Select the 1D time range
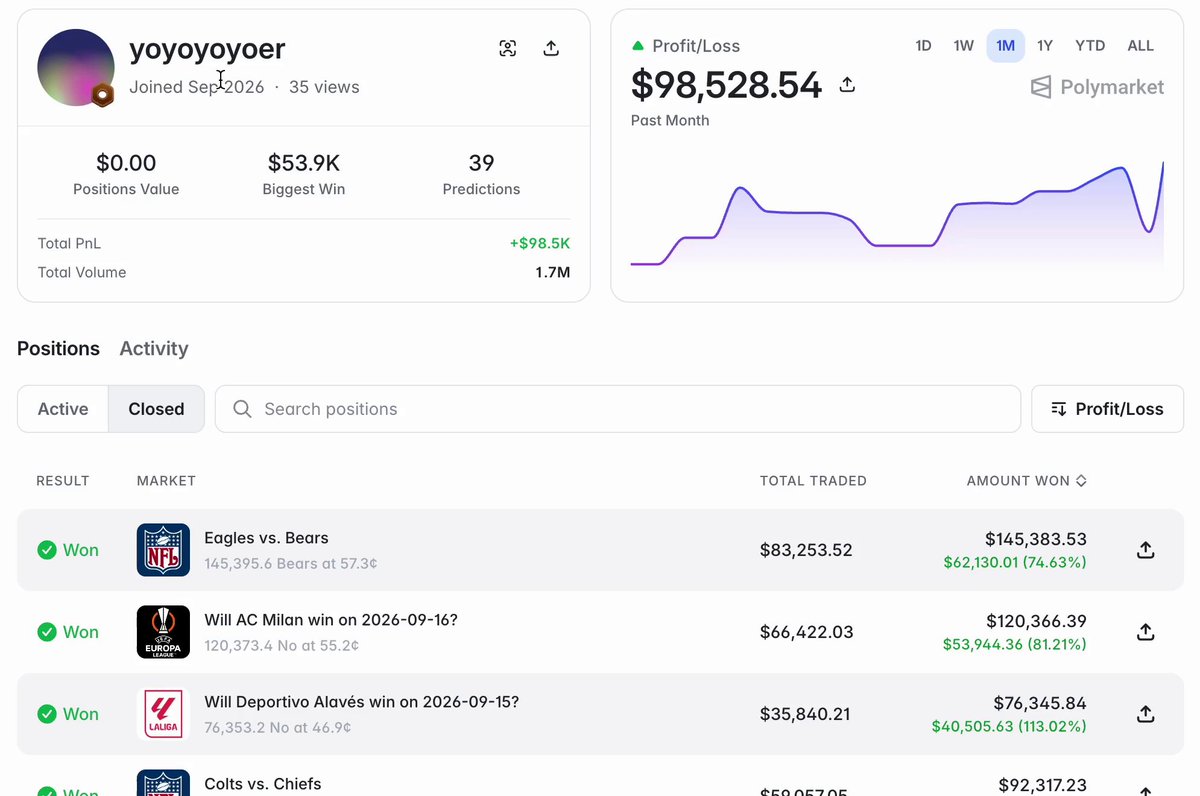This screenshot has height=796, width=1200. point(923,46)
